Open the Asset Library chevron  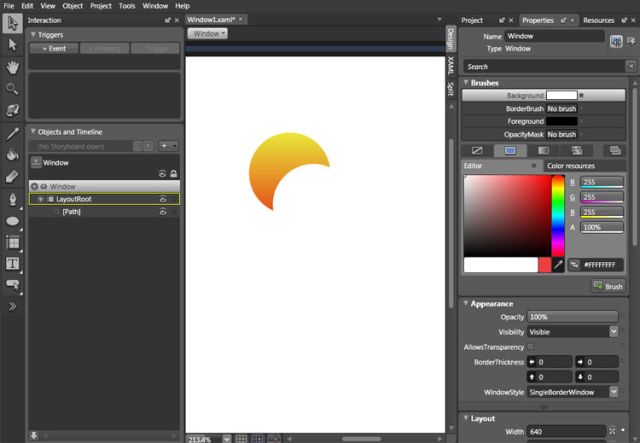(12, 307)
